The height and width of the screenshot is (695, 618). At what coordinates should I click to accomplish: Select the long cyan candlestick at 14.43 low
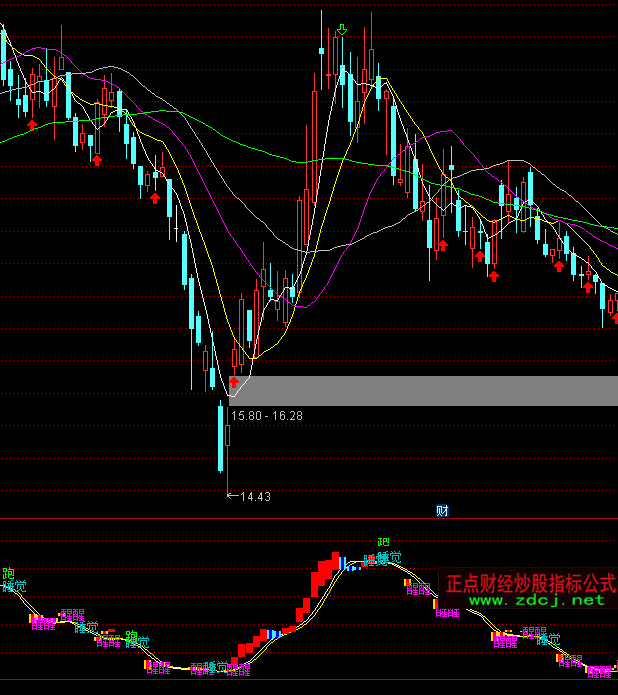point(221,435)
